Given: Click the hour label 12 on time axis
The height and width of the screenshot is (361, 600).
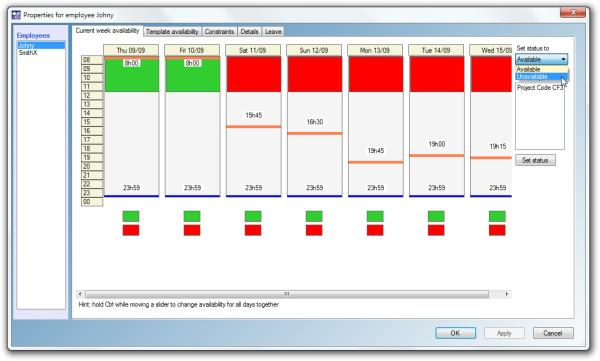Looking at the screenshot, I should 92,95.
